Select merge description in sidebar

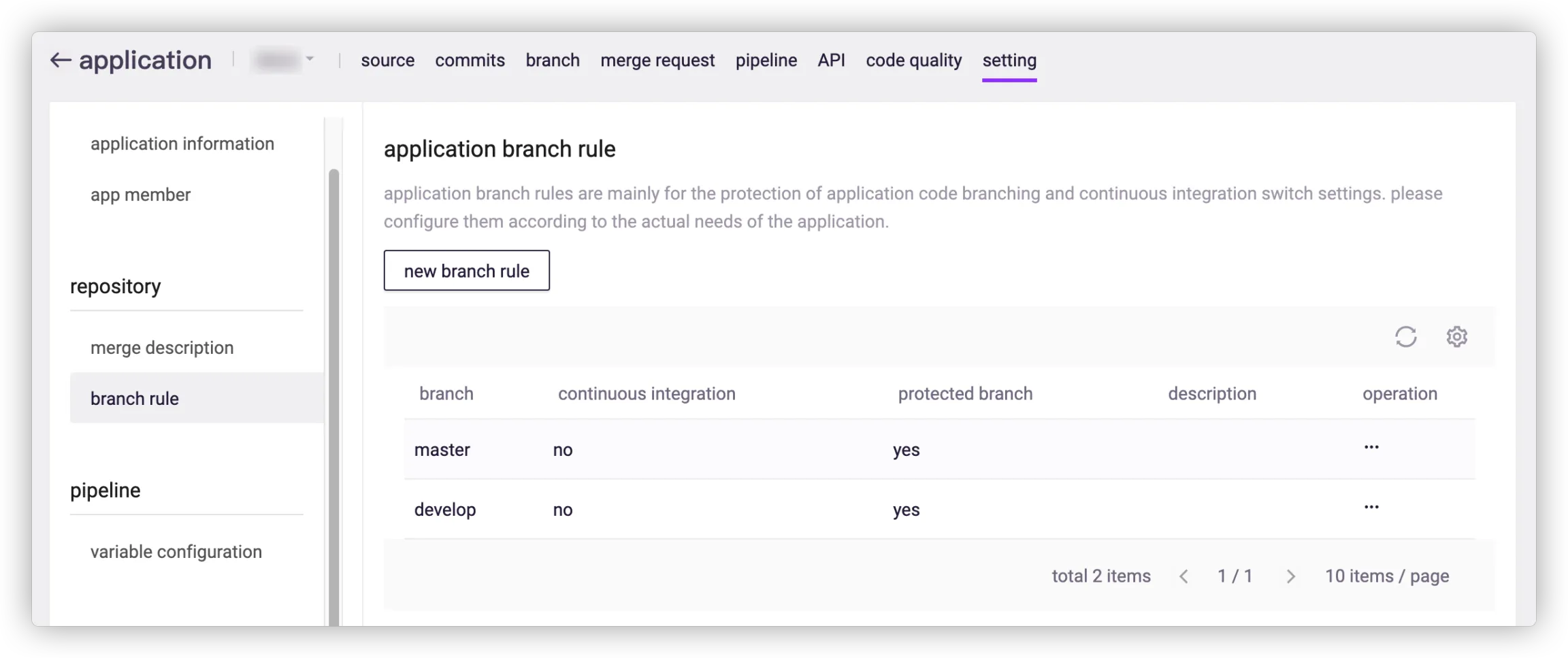click(162, 348)
